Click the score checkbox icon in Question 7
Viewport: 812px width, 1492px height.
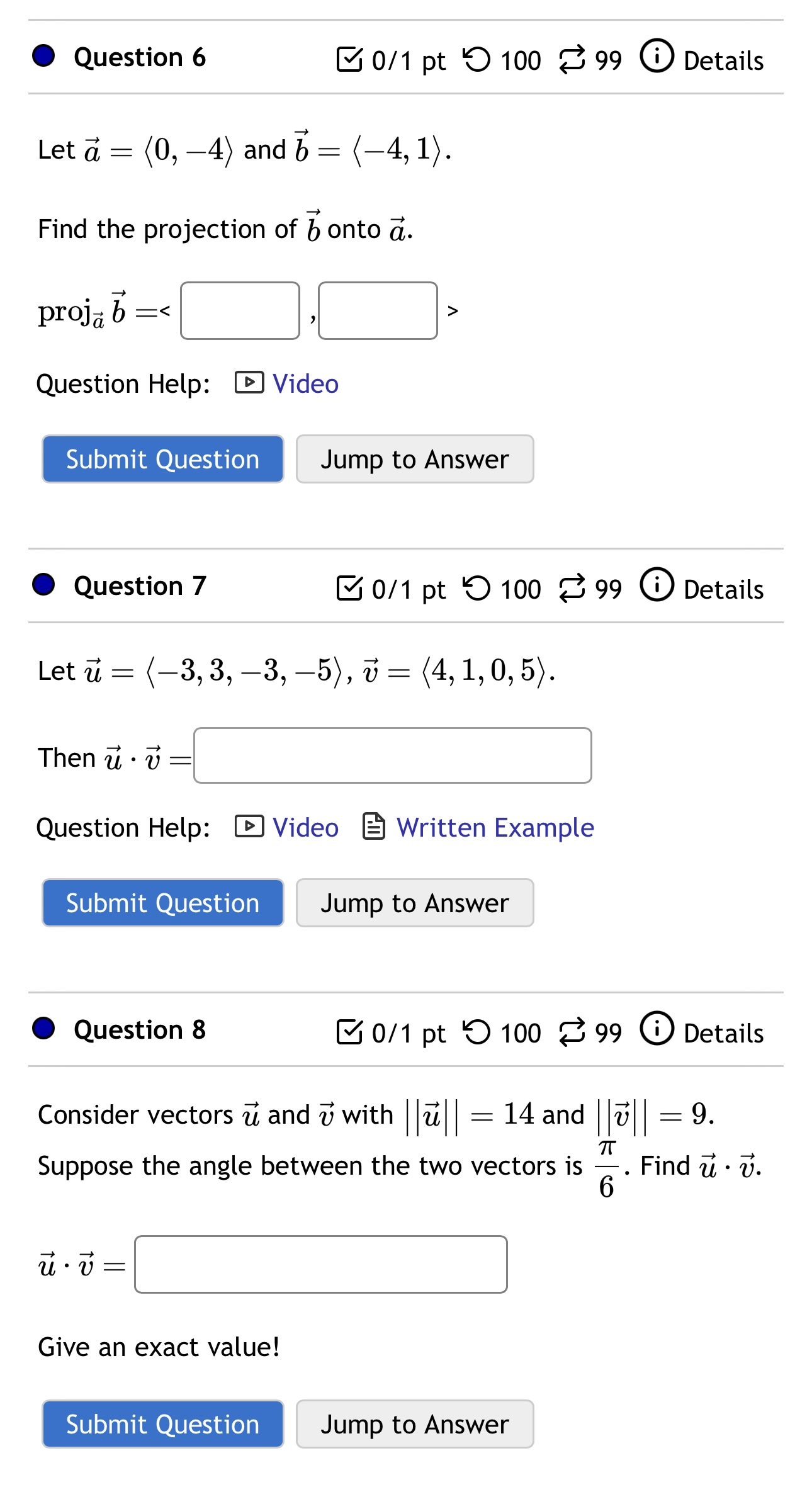coord(349,588)
